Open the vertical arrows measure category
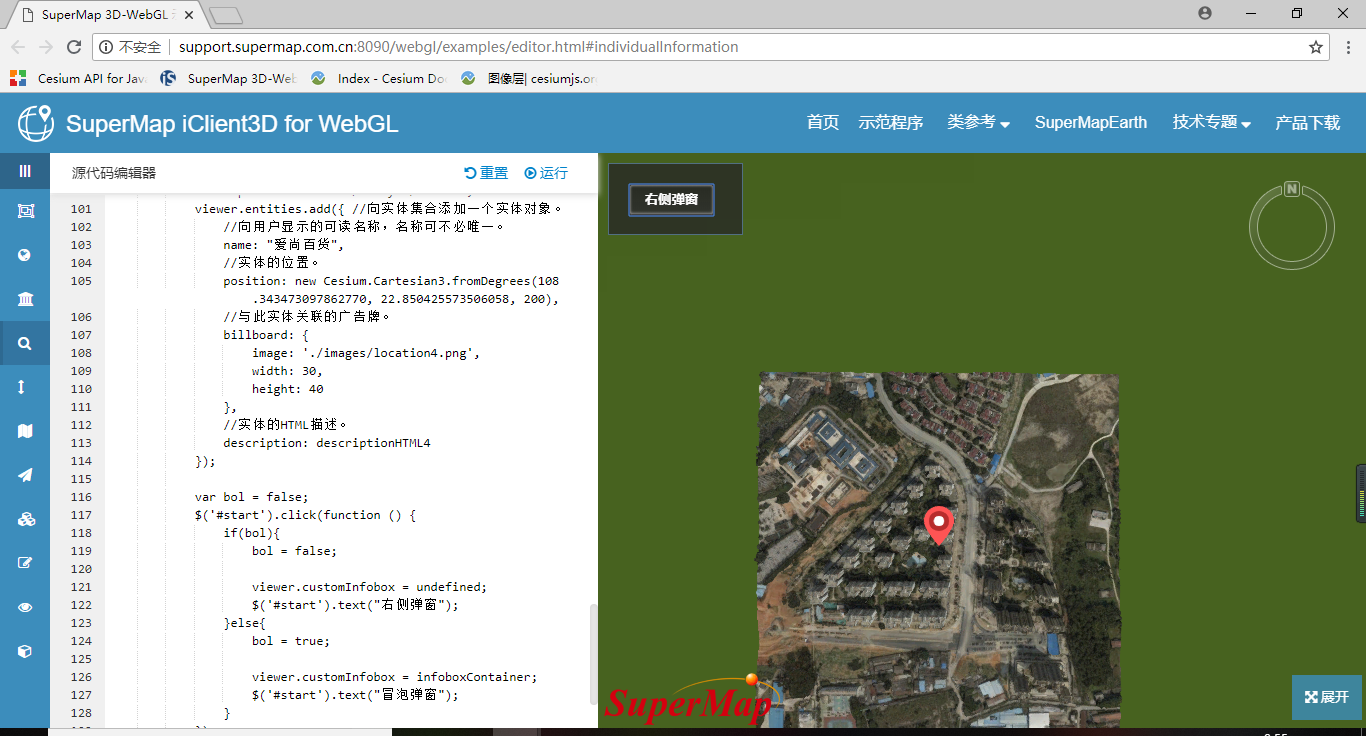 [22, 387]
